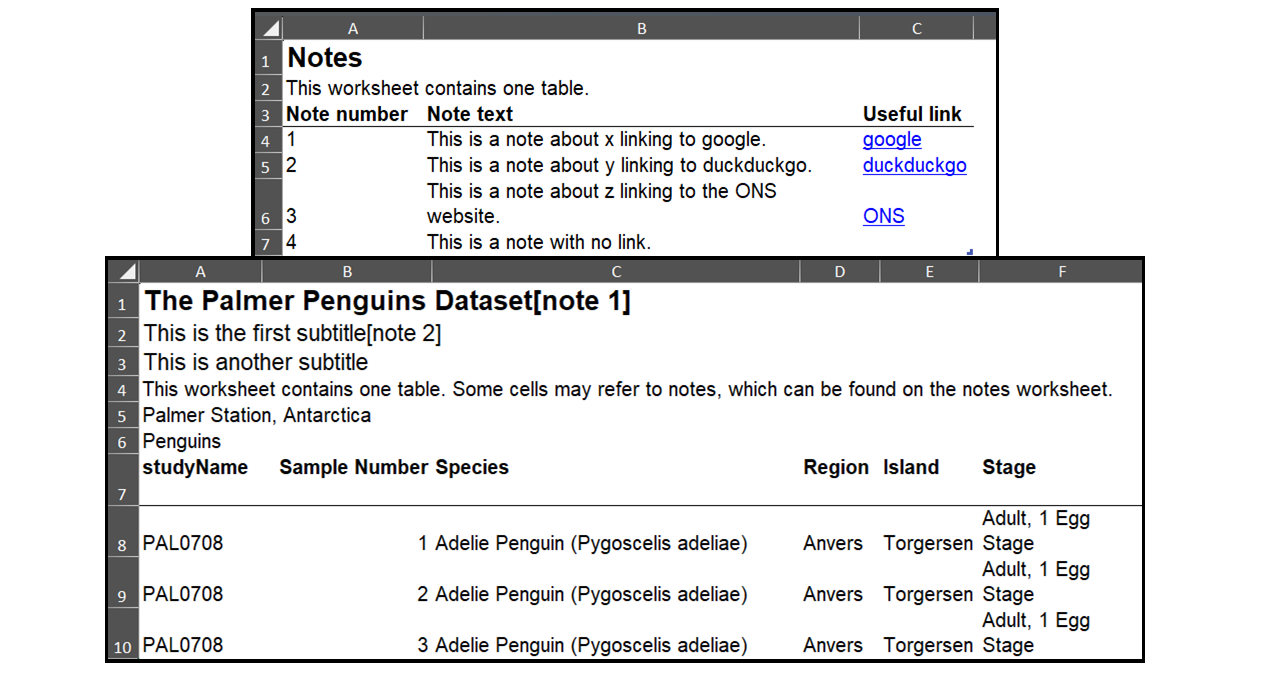Select column C header in the Notes sheet

click(x=916, y=28)
